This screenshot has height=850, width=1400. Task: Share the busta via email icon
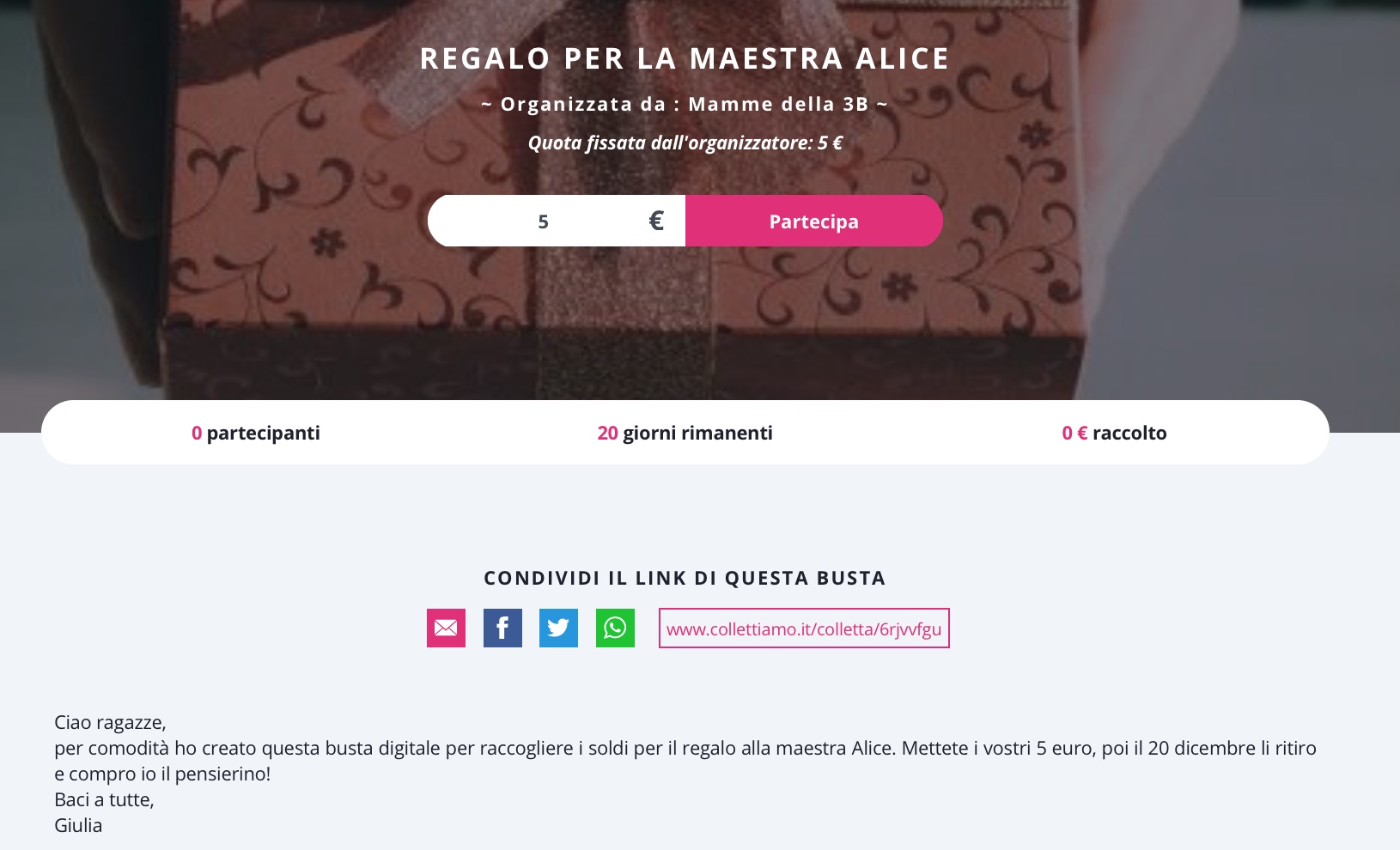tap(446, 628)
